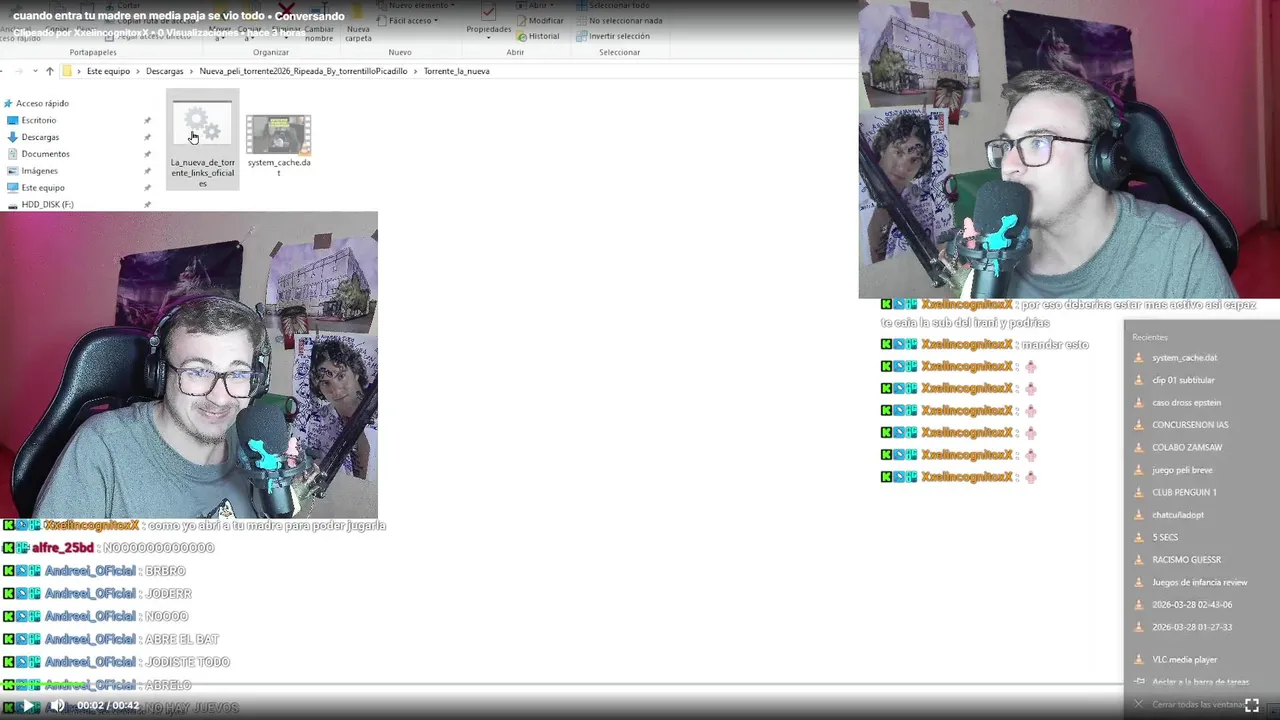Image resolution: width=1280 pixels, height=720 pixels.
Task: Open the 'Fácil acceso' dropdown
Action: (x=408, y=20)
